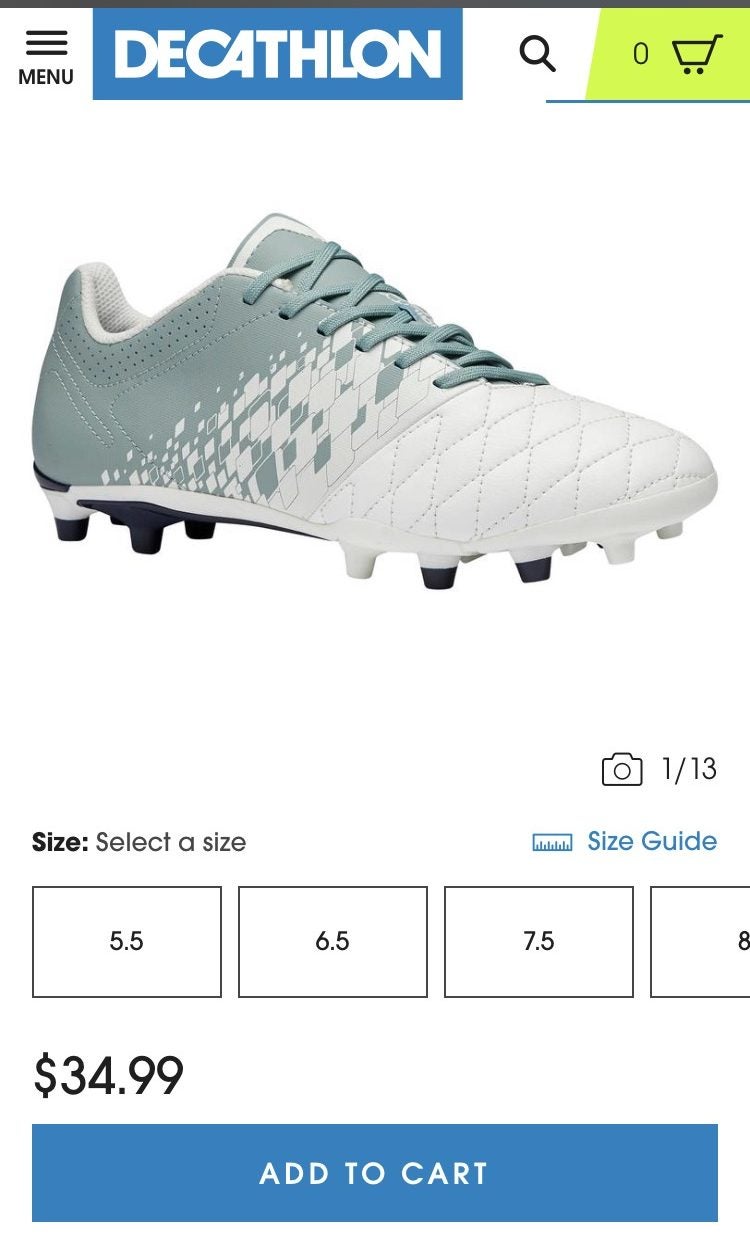
Task: Click the ruler icon beside Size Guide
Action: point(552,842)
